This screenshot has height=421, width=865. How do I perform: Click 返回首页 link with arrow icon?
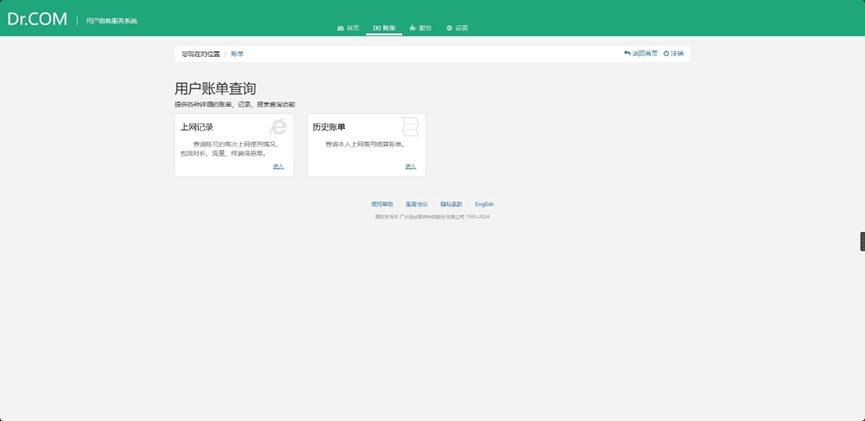pos(641,53)
